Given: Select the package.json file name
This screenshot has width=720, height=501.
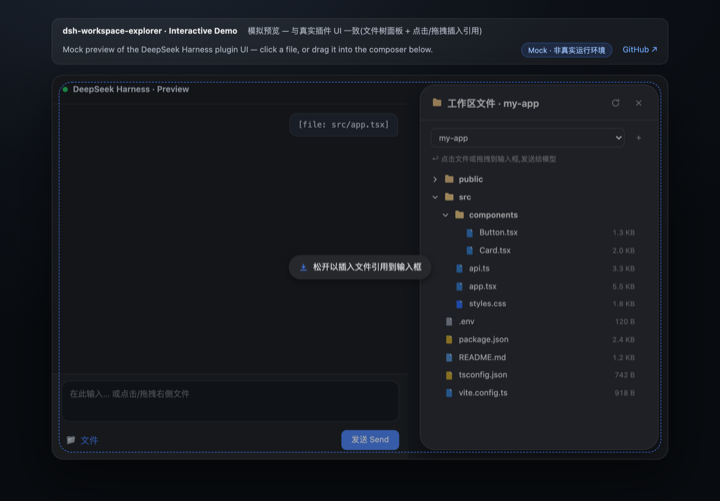Looking at the screenshot, I should click(x=484, y=339).
